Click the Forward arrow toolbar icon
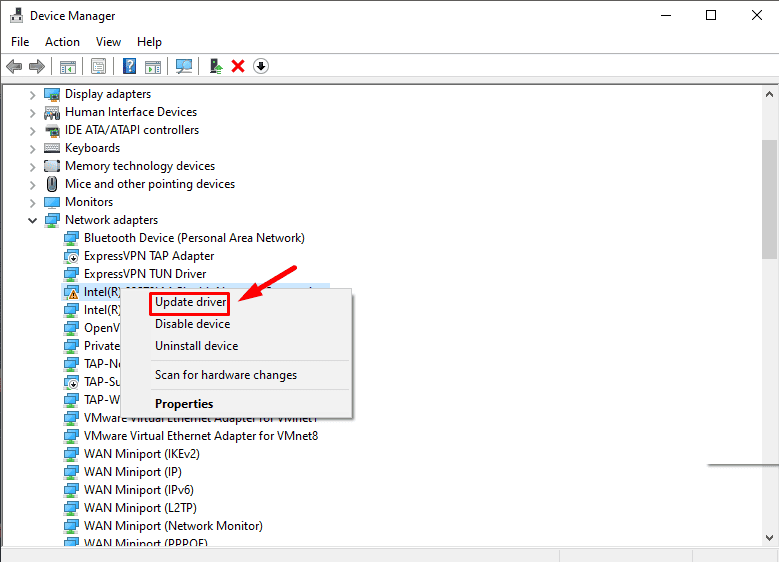The image size is (779, 562). [37, 66]
